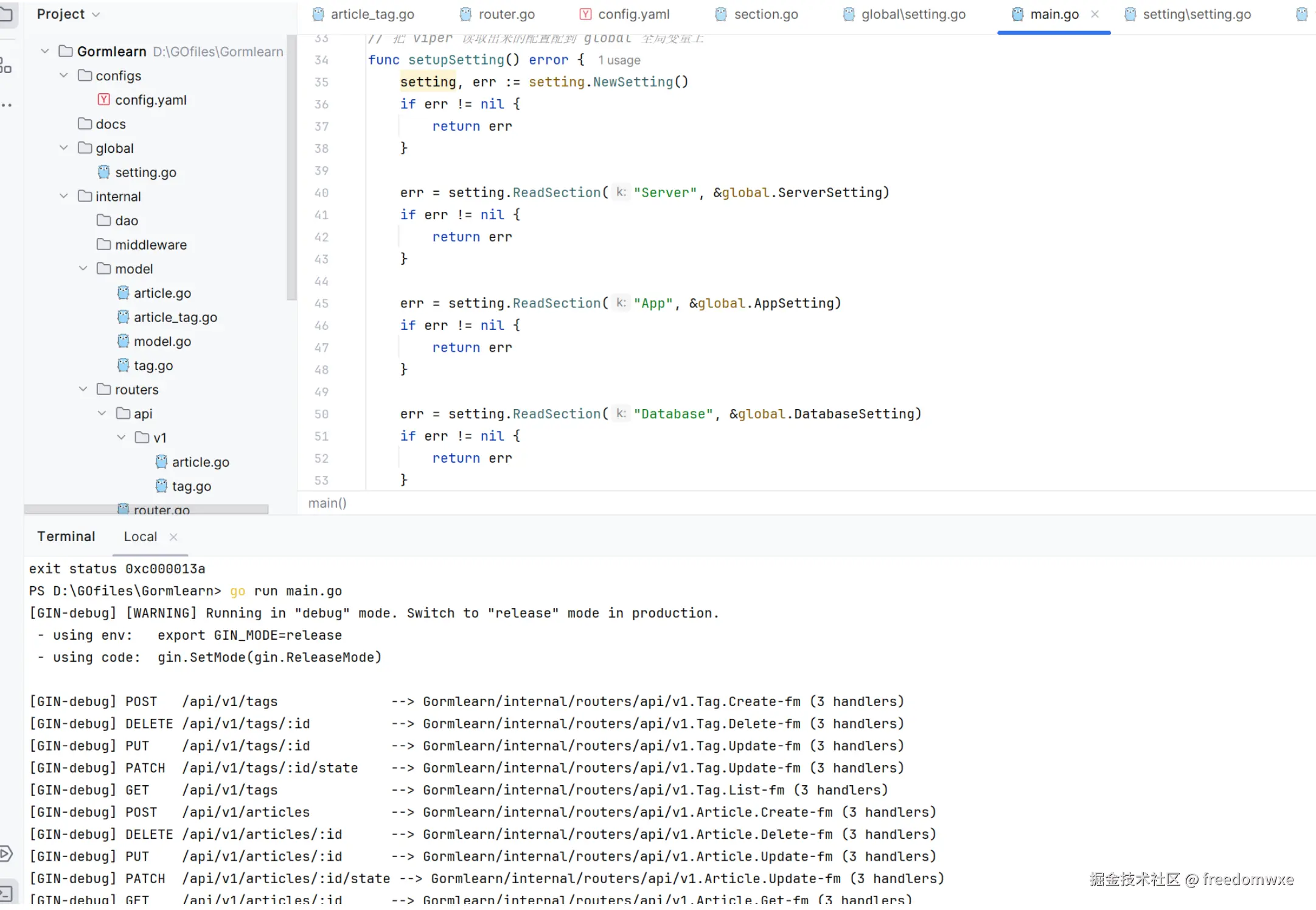Open the article_tag.go file in model folder
Viewport: 1316px width, 910px height.
(x=175, y=317)
